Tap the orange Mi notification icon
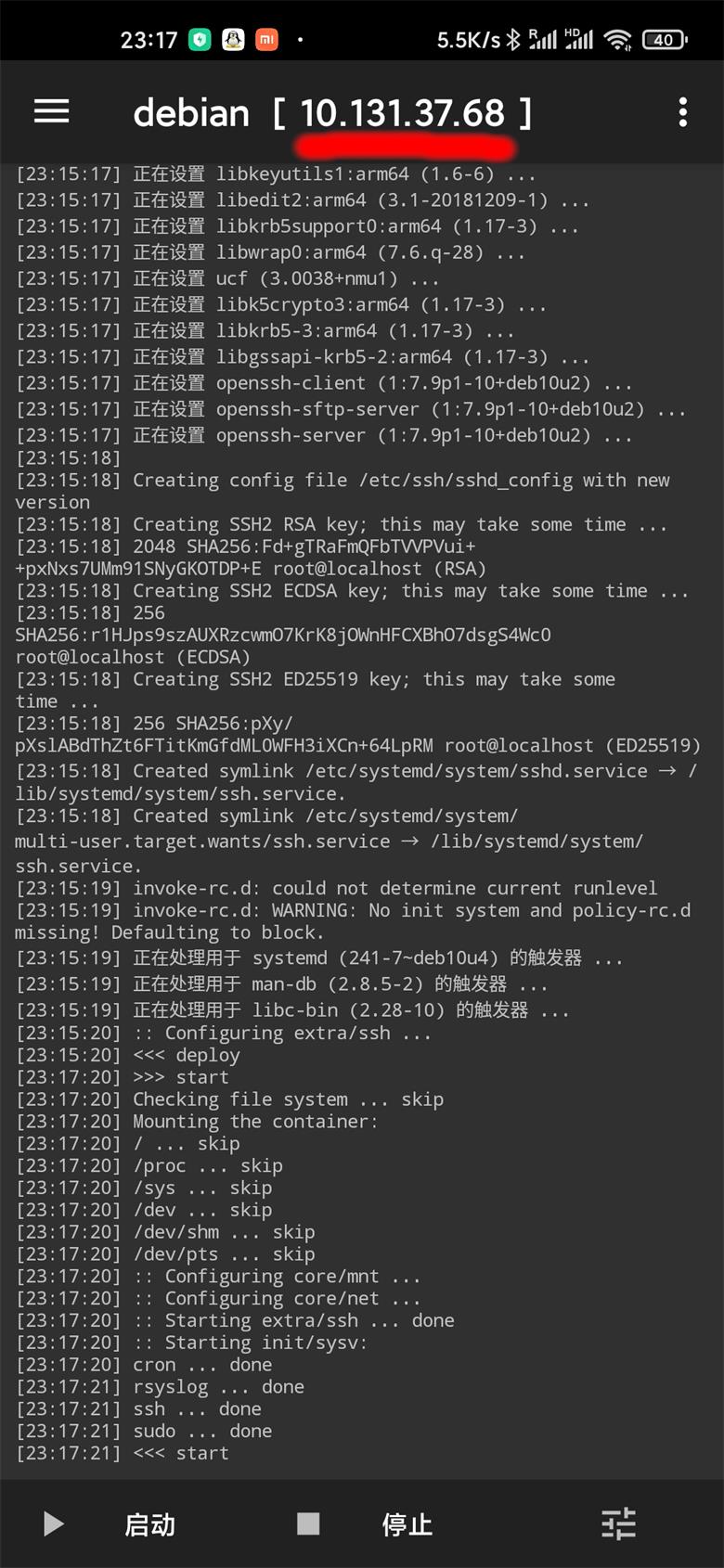This screenshot has height=1568, width=724. pyautogui.click(x=266, y=40)
